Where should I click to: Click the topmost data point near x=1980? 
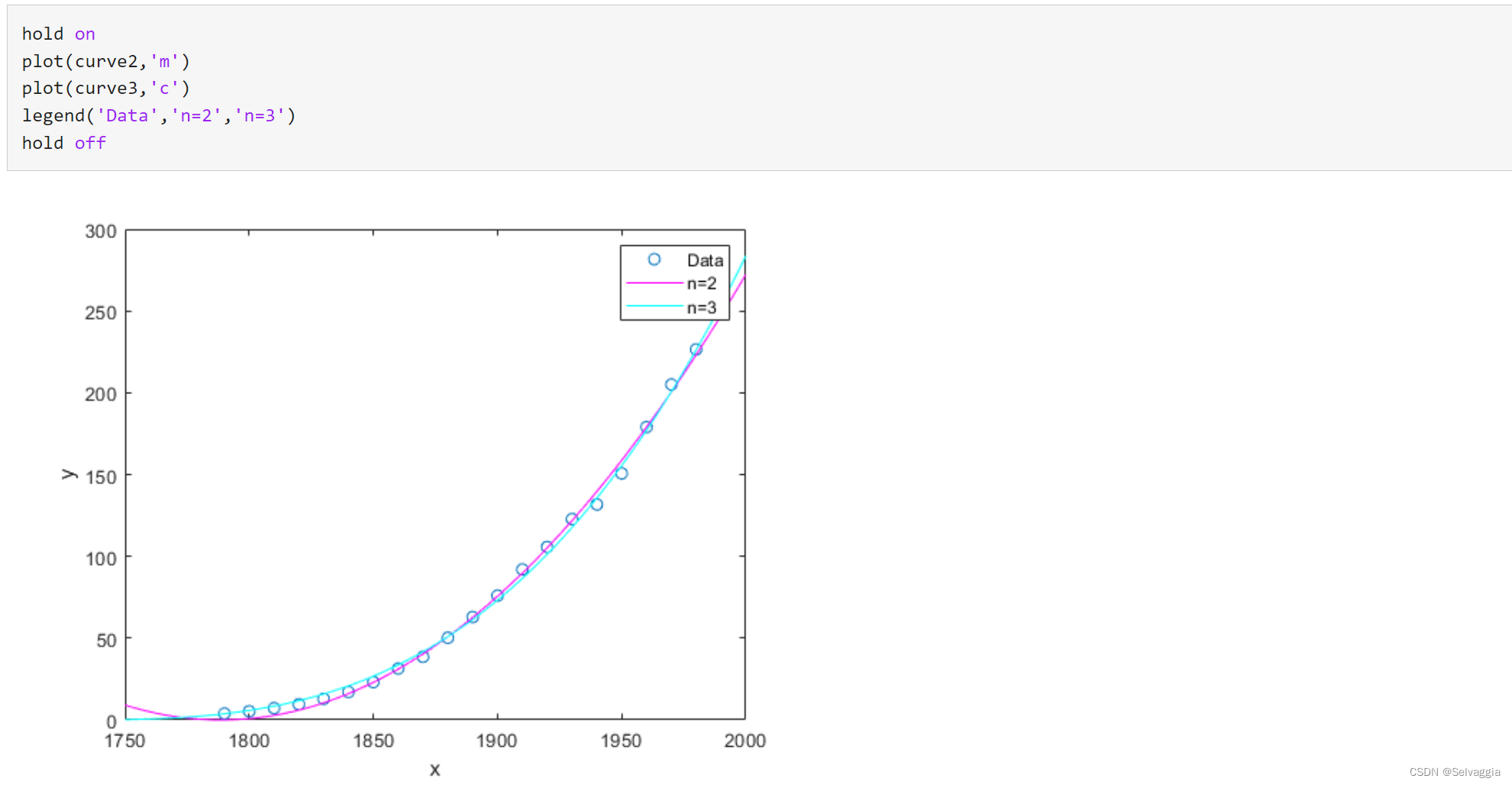696,349
